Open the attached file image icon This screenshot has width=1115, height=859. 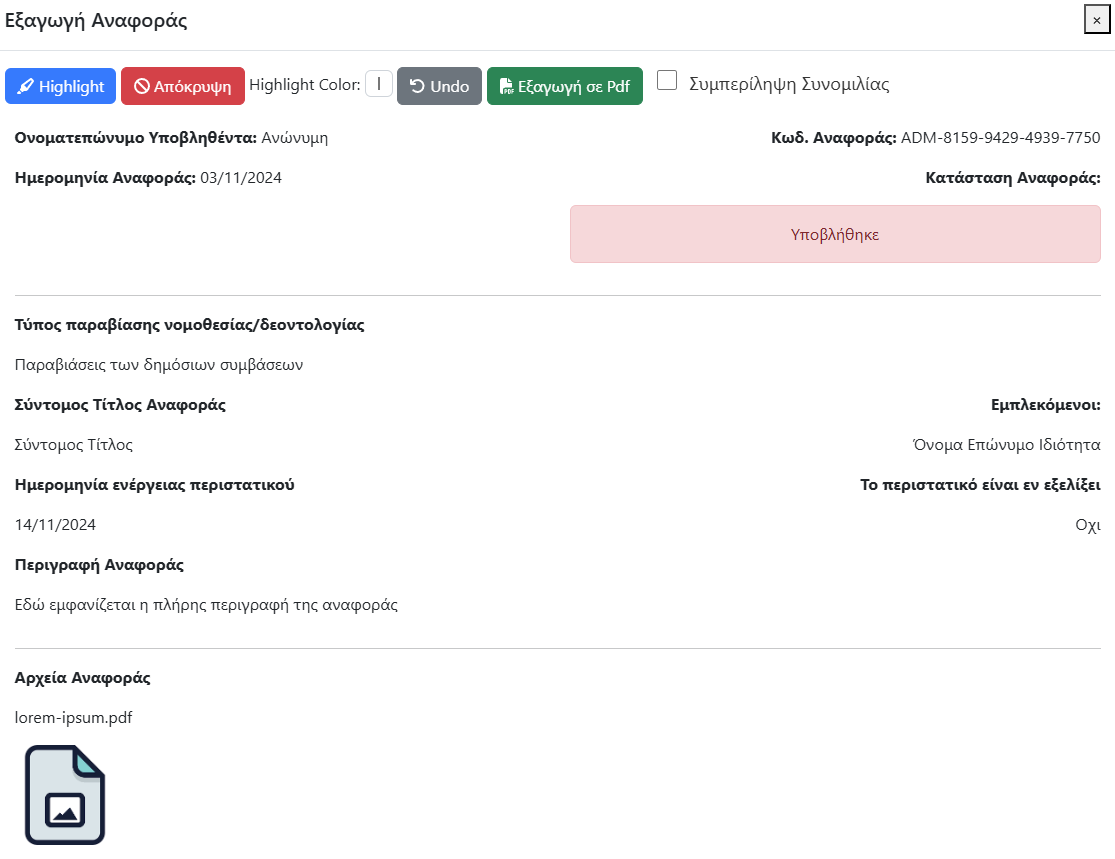(x=65, y=795)
